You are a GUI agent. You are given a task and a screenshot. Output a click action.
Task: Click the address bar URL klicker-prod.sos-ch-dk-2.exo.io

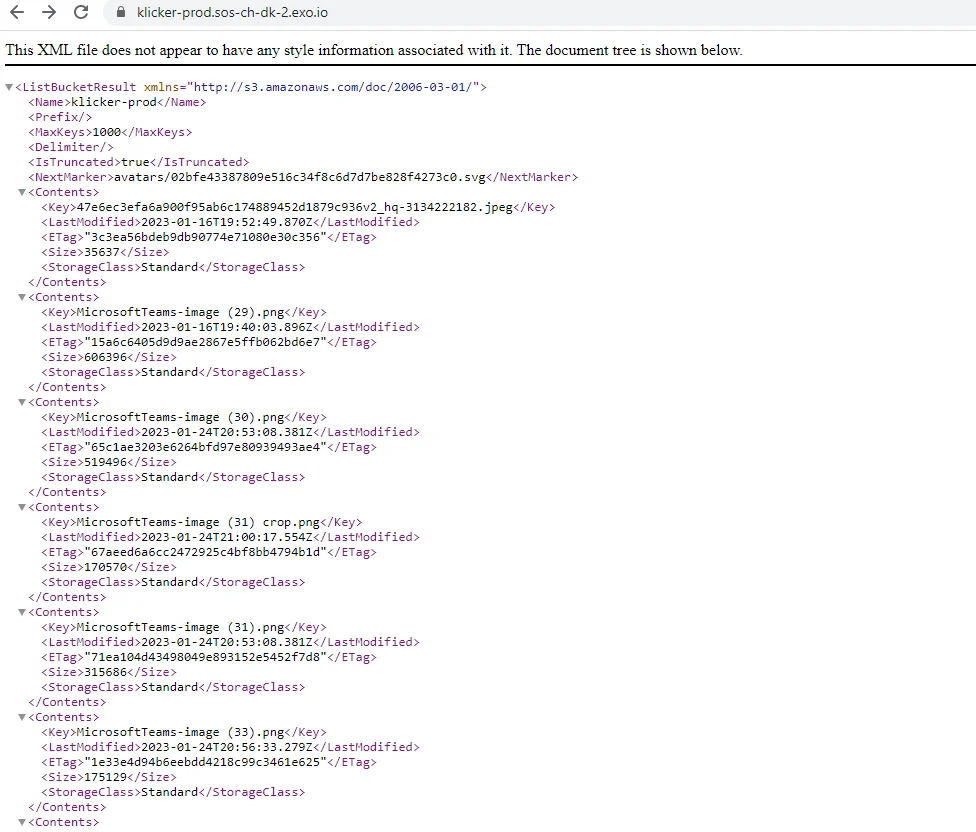(232, 13)
